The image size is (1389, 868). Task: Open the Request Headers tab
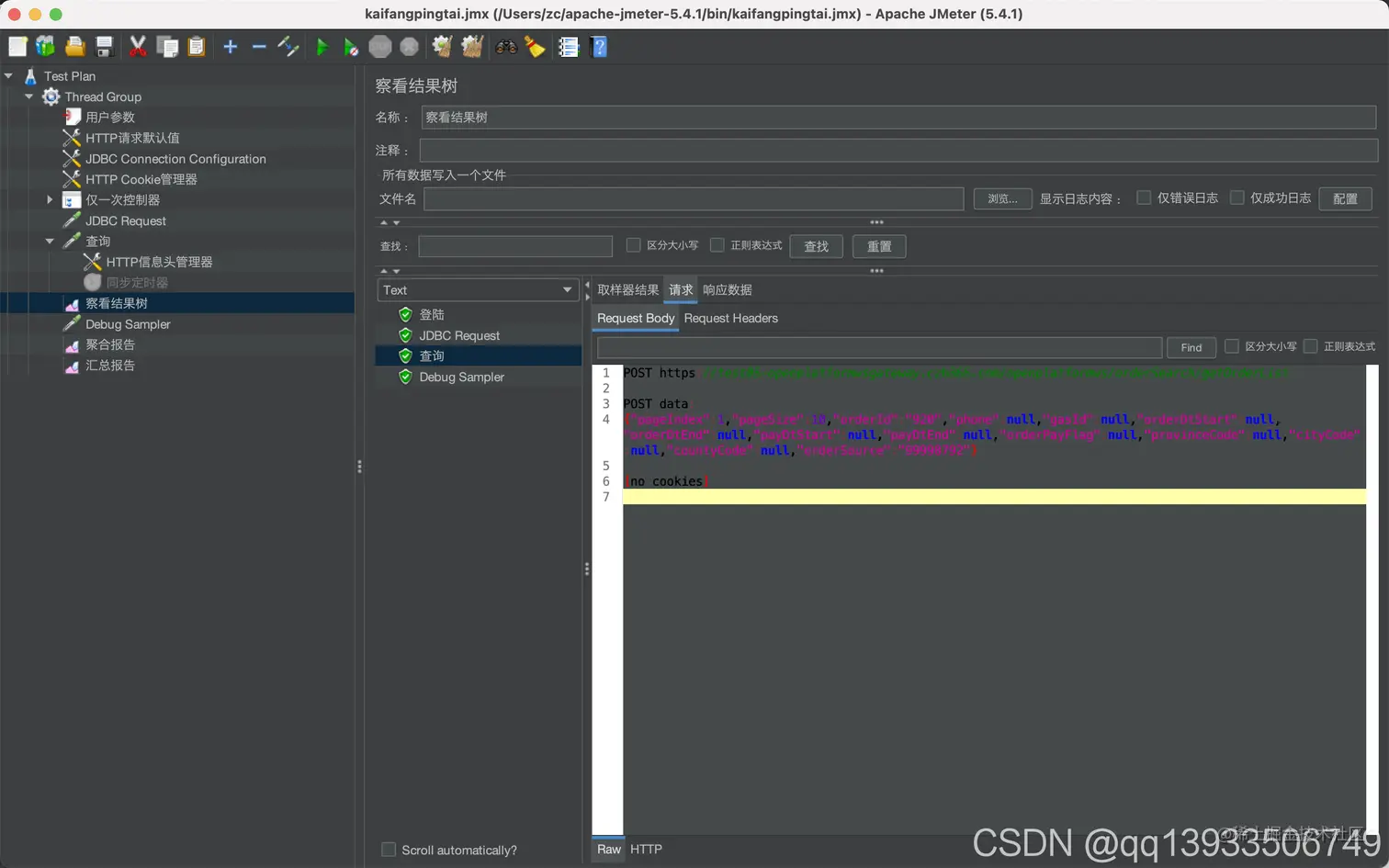731,318
